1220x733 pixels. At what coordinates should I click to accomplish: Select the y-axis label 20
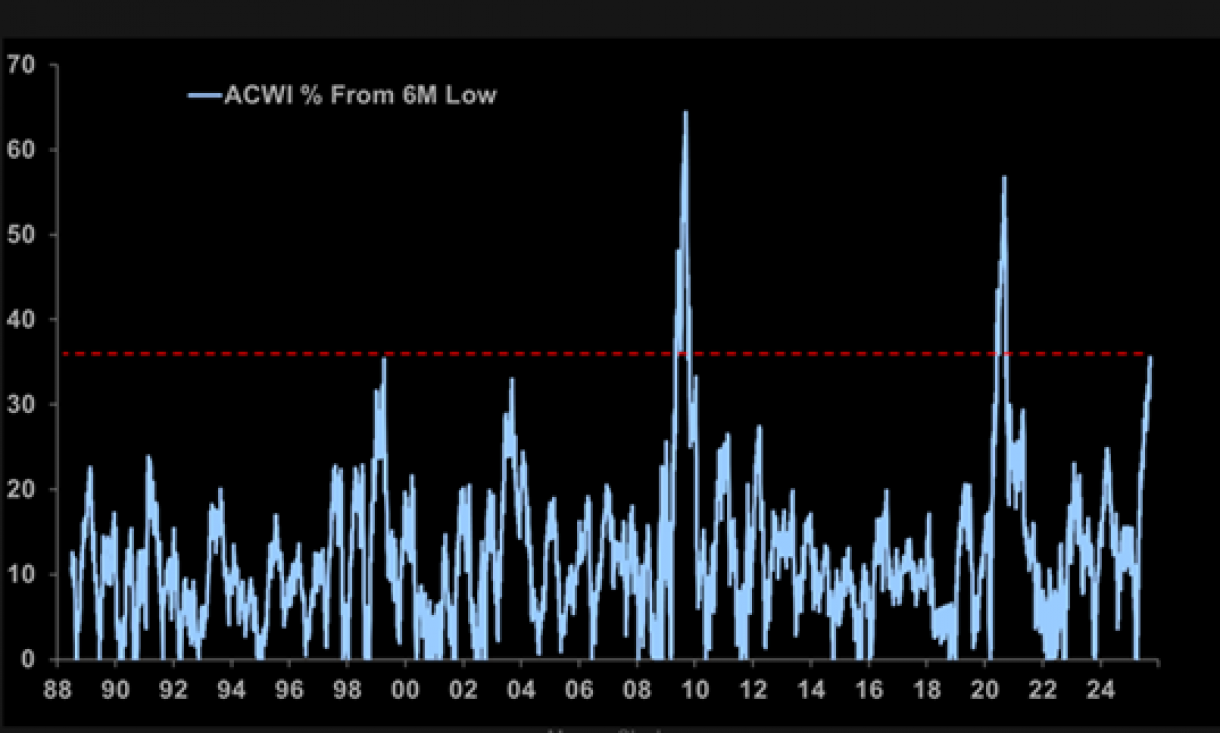[20, 490]
